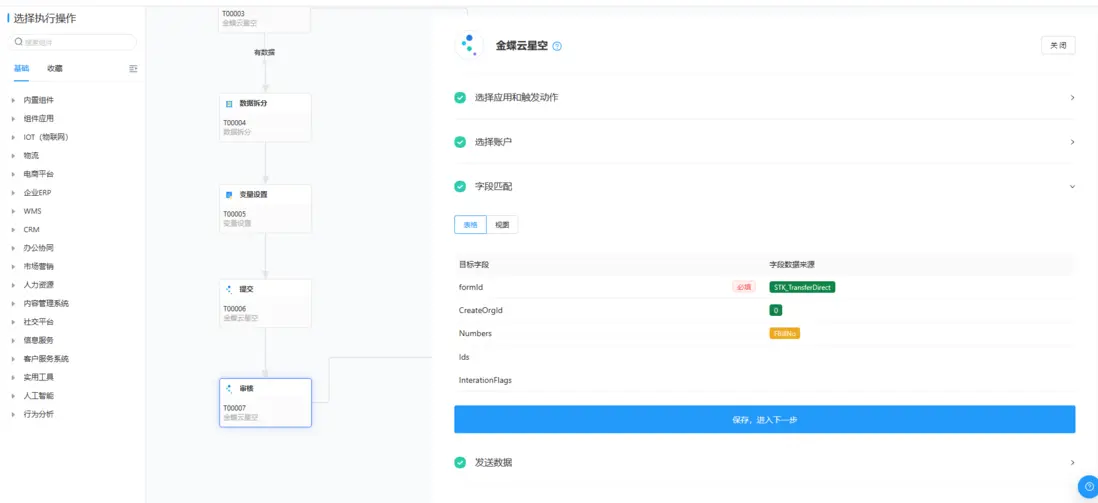Click the 目标字段 column header

click(473, 265)
